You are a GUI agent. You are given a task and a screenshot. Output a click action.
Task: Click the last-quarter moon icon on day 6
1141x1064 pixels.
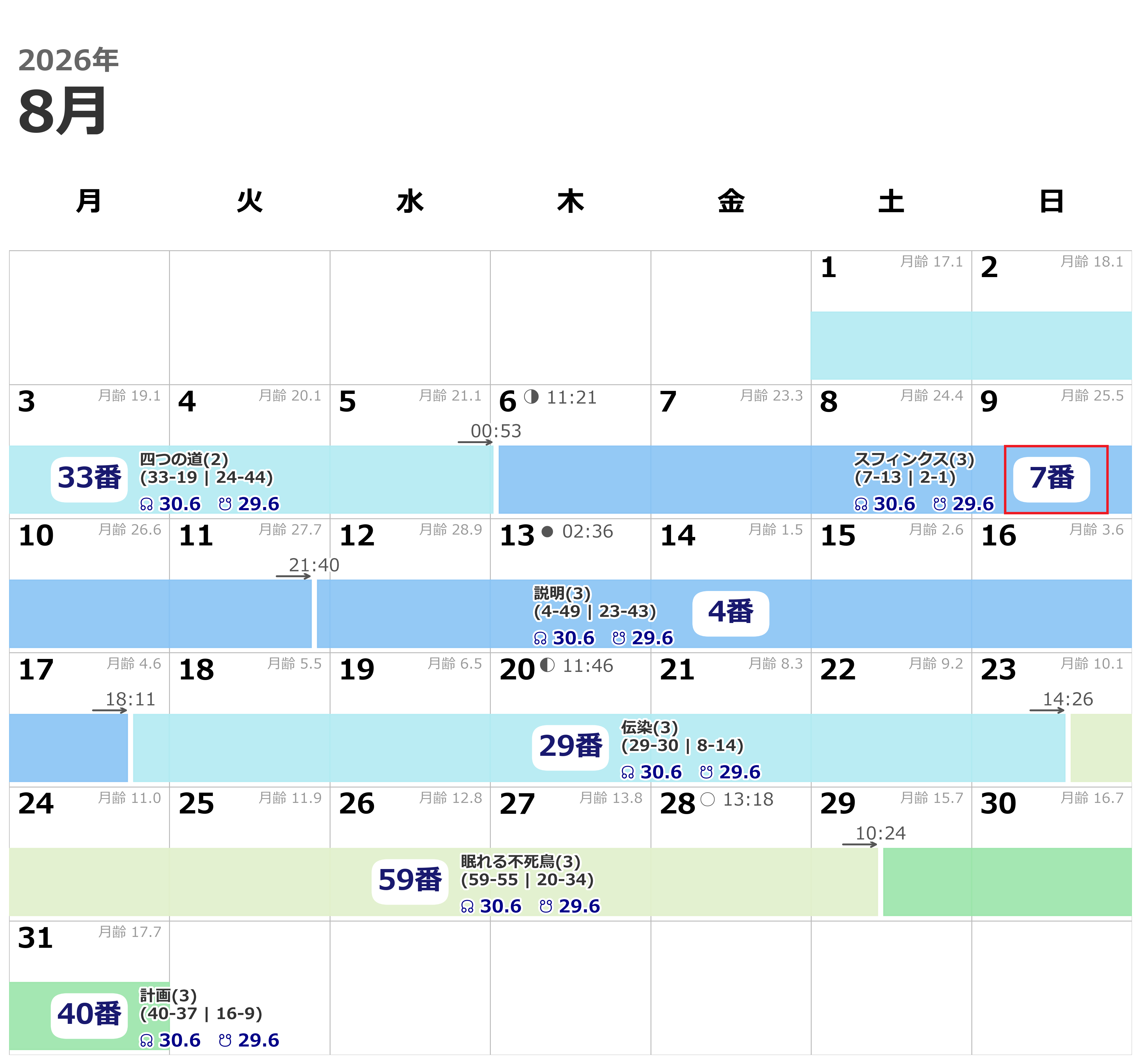pos(532,397)
